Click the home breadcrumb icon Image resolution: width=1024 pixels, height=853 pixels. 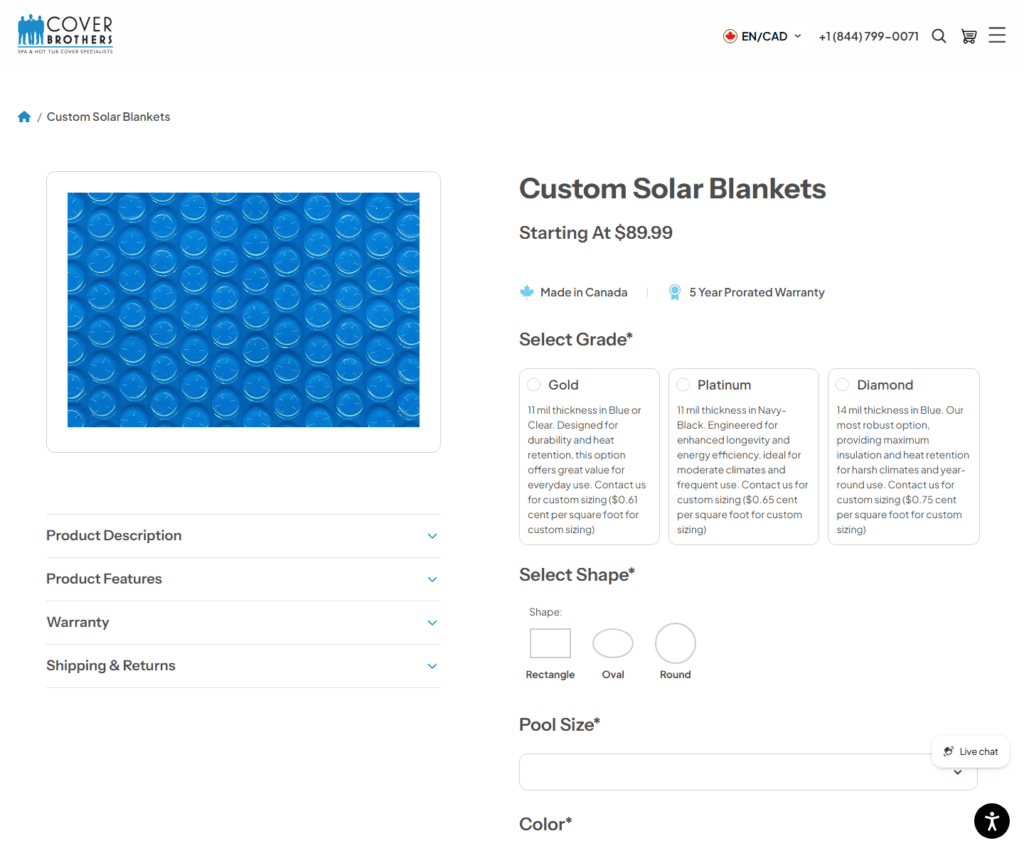(x=24, y=117)
